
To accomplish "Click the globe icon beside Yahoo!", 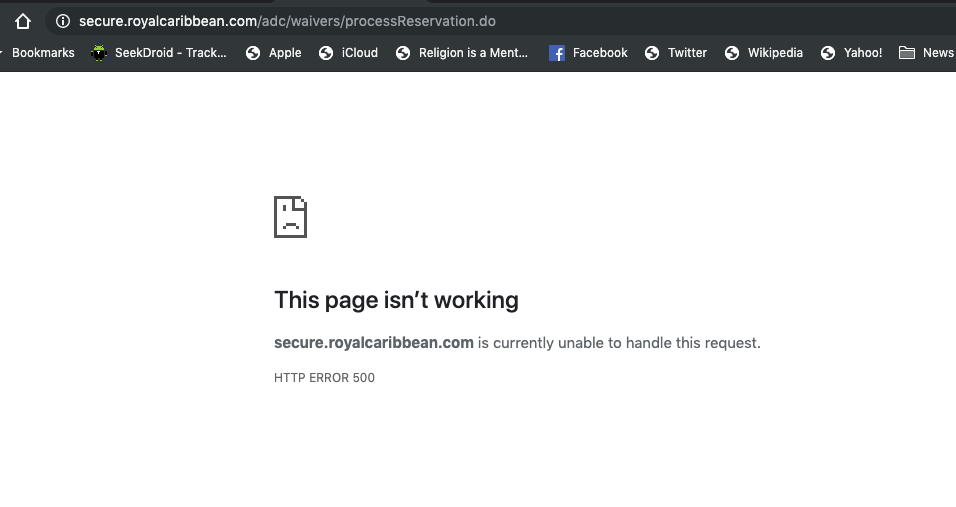I will click(828, 53).
